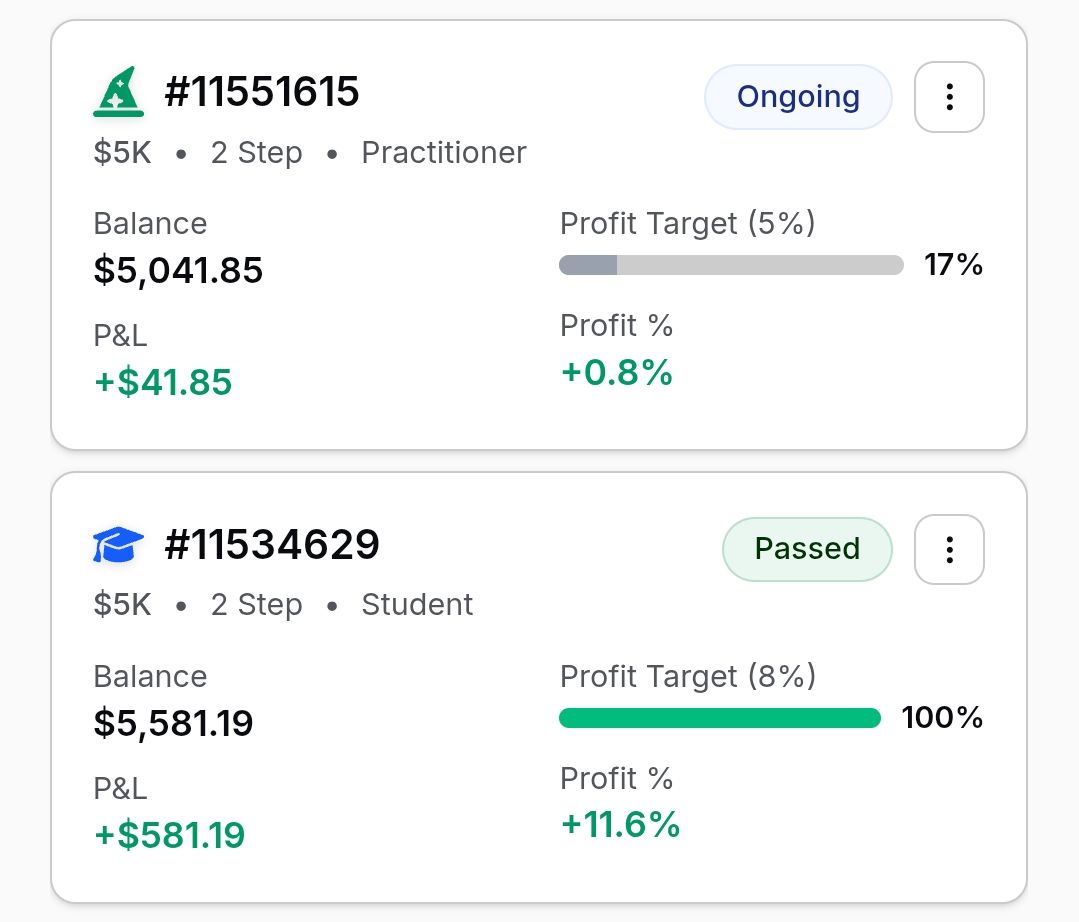Image resolution: width=1079 pixels, height=922 pixels.
Task: Click the "$5K • 2 Step • Student" subtitle
Action: (283, 605)
